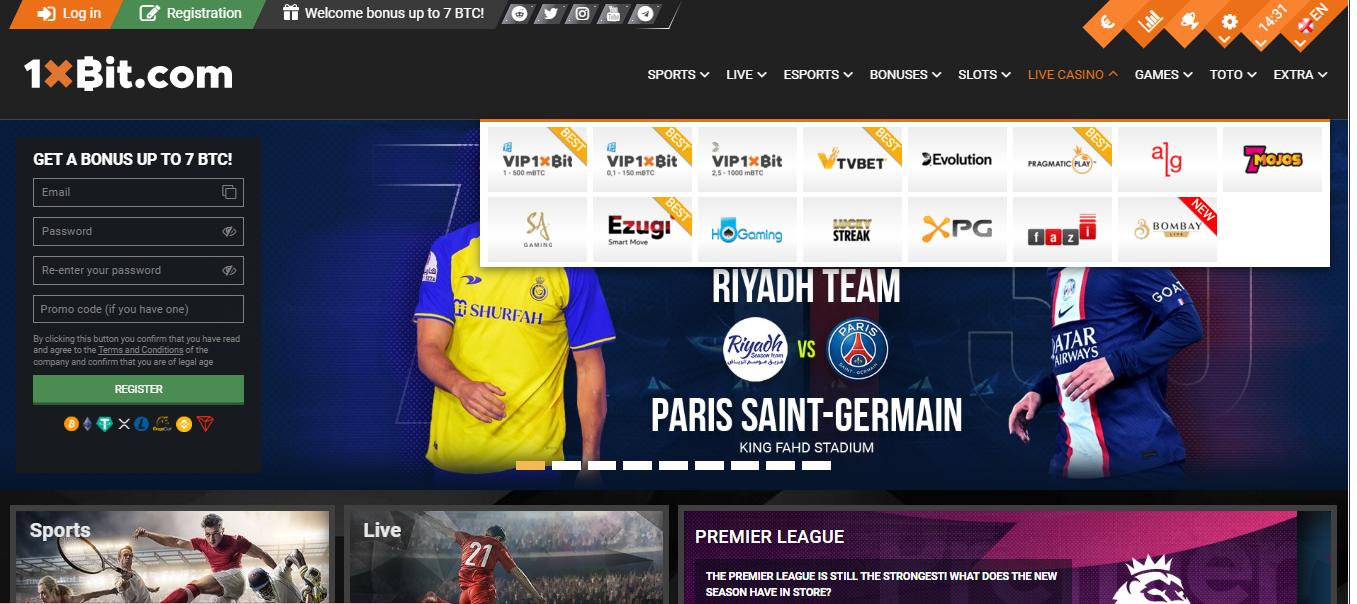The width and height of the screenshot is (1357, 604).
Task: Open the settings gear icon
Action: click(x=1229, y=22)
